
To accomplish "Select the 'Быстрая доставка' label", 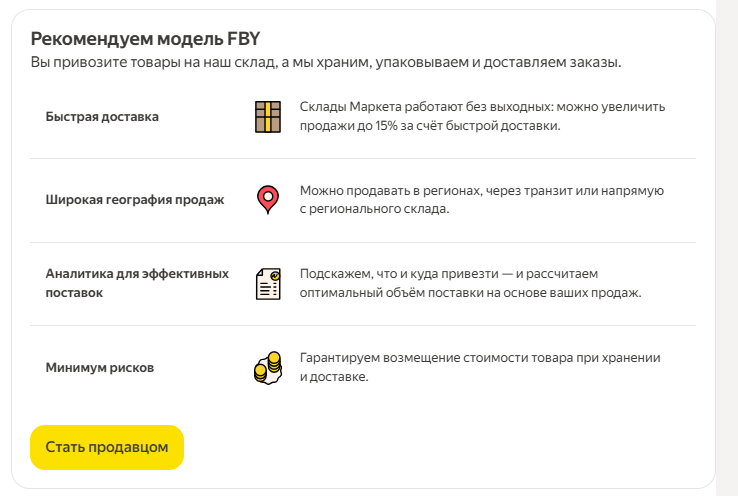I will click(x=102, y=117).
